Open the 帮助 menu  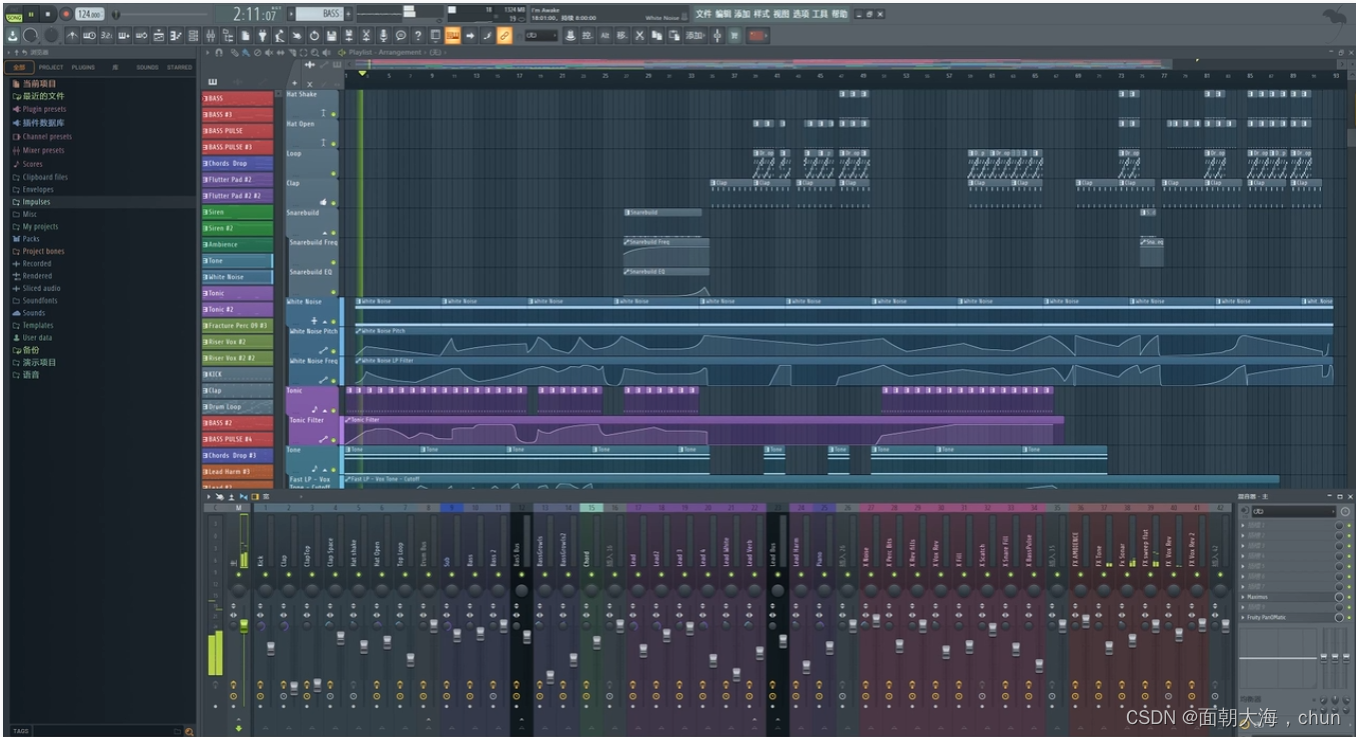coord(839,14)
